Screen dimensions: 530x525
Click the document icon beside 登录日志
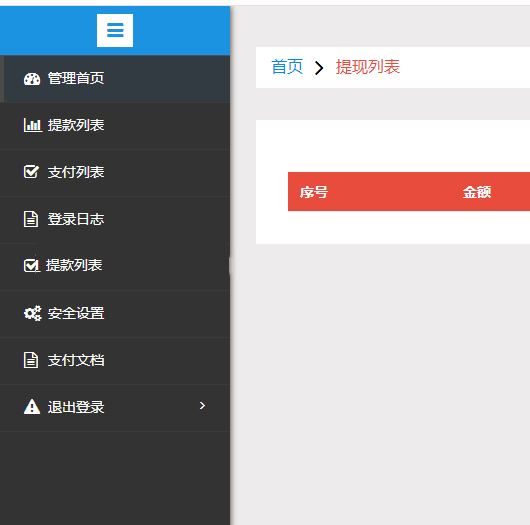(31, 219)
